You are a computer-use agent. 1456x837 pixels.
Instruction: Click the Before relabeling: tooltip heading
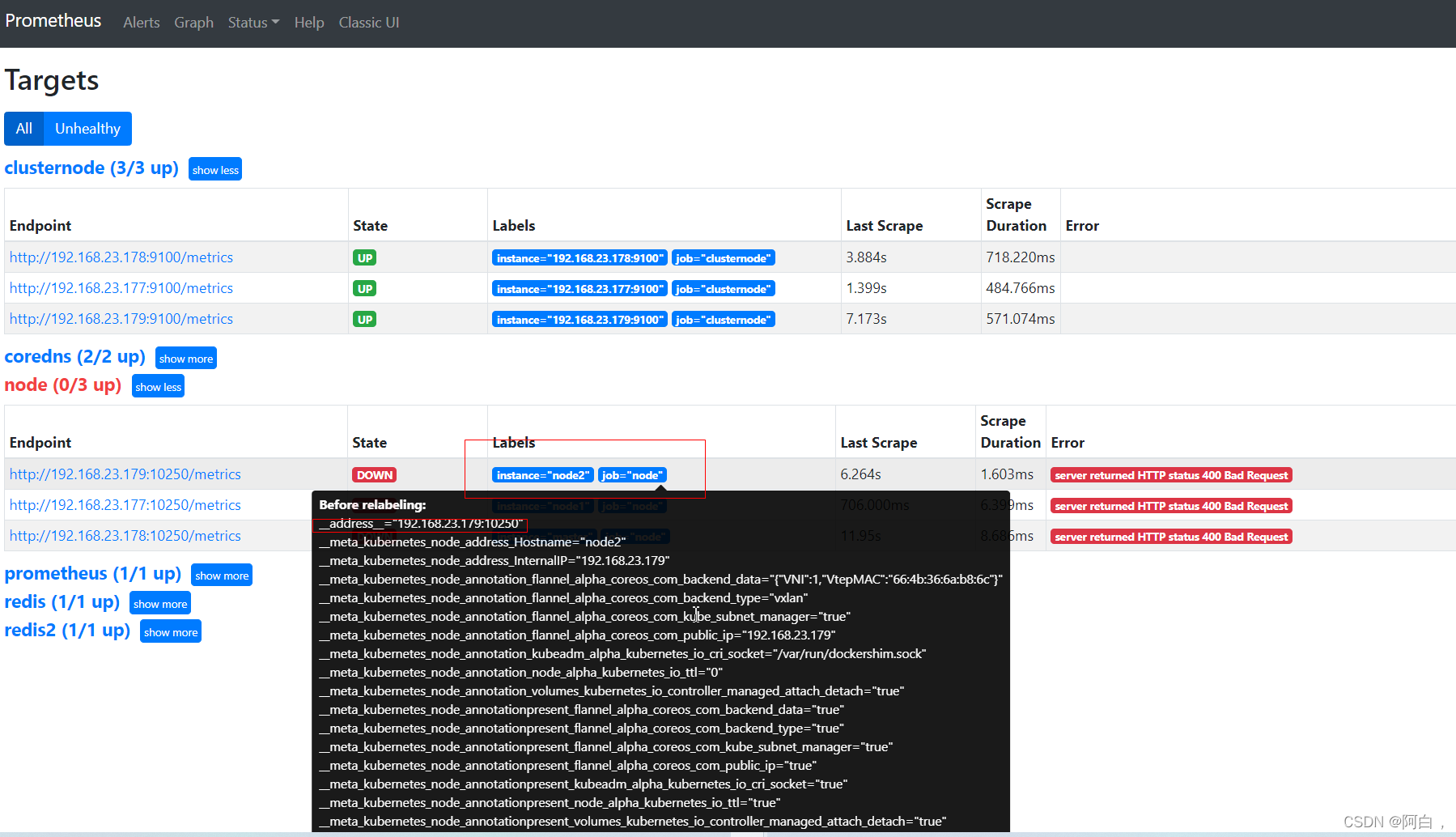[372, 504]
